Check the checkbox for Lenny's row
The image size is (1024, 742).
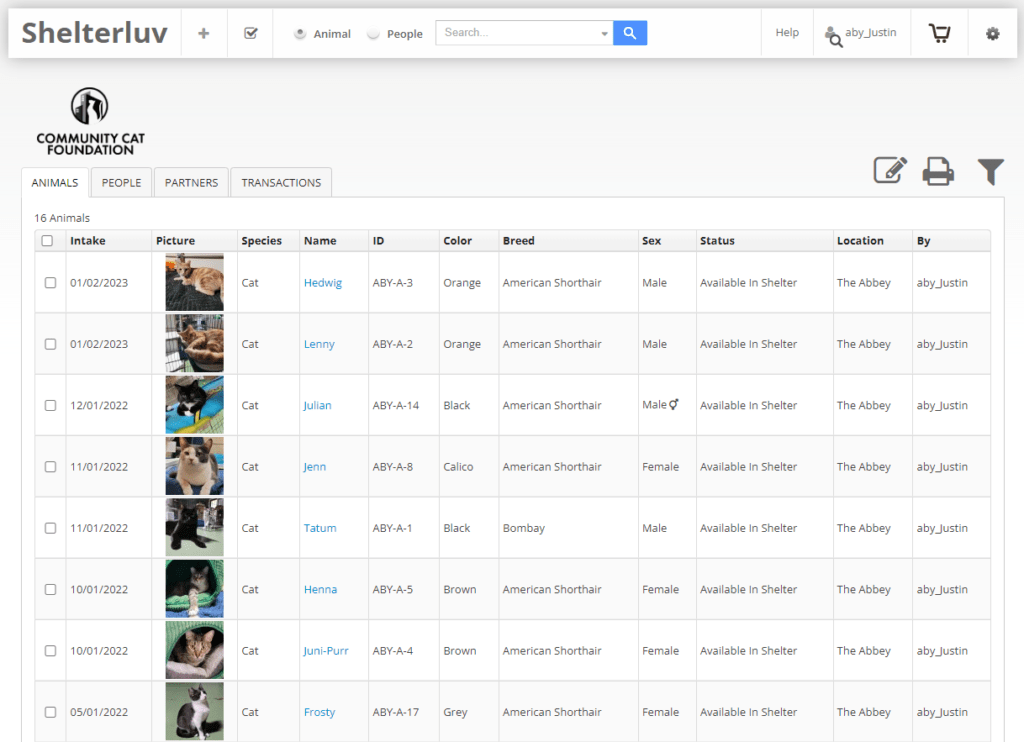pyautogui.click(x=50, y=344)
